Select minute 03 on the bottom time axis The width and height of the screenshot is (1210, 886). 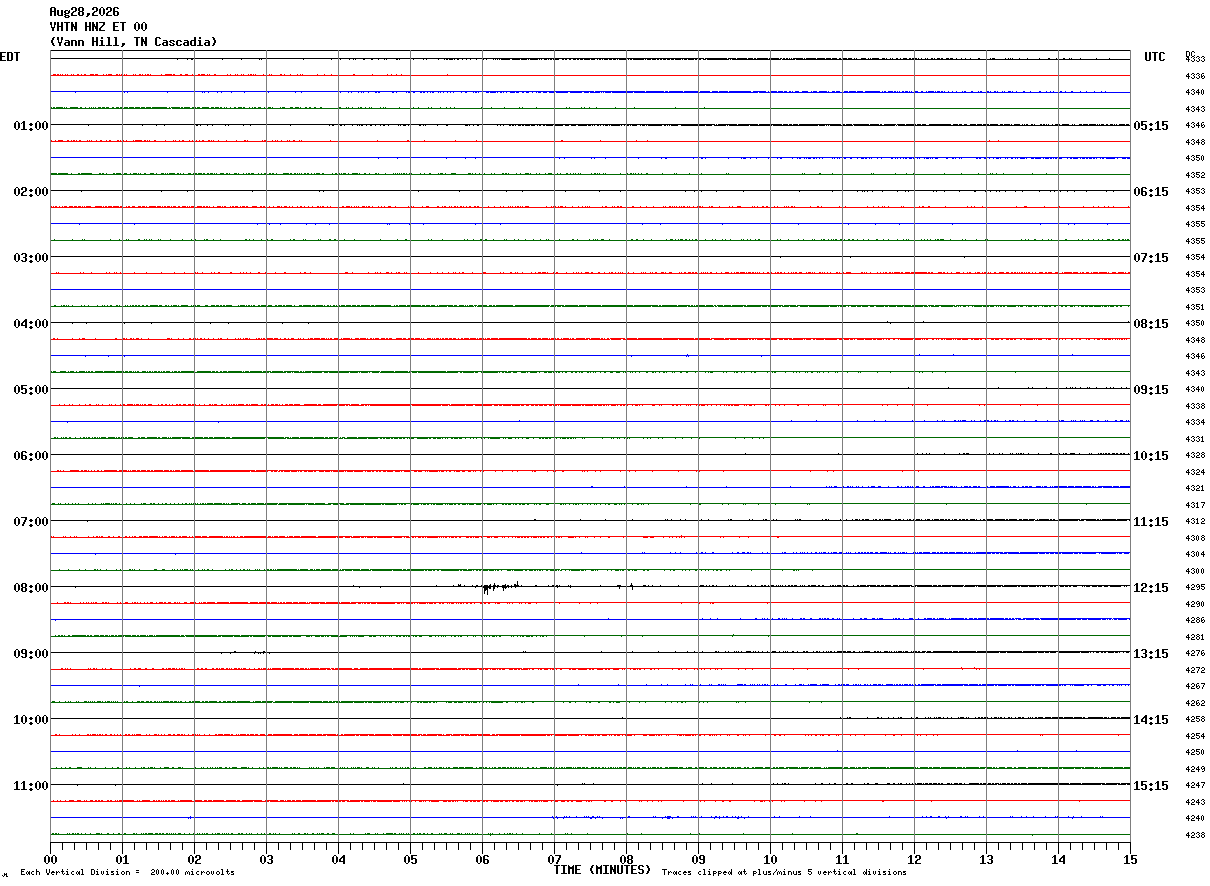(266, 859)
